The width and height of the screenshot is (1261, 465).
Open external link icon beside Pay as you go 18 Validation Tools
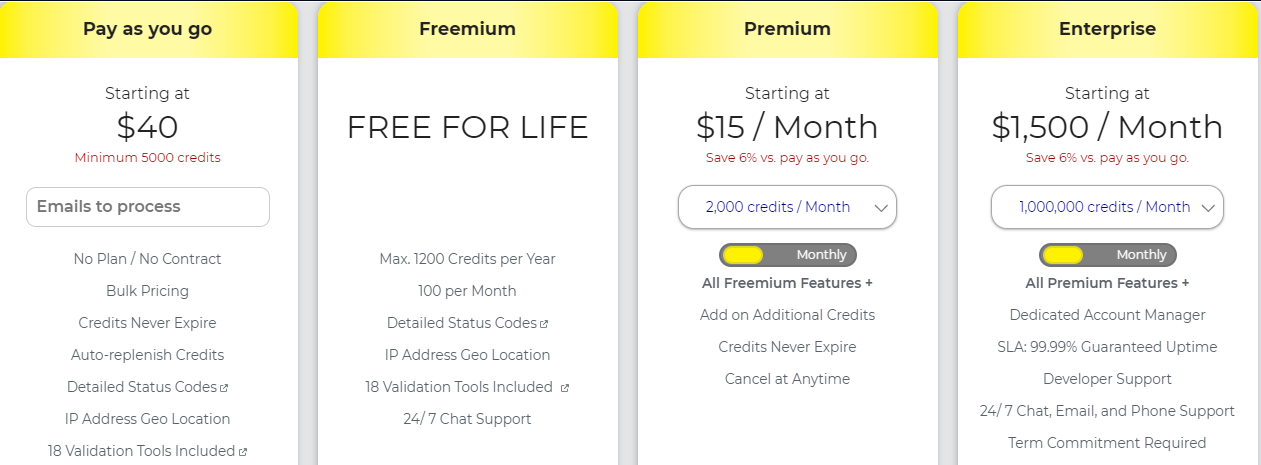point(243,452)
